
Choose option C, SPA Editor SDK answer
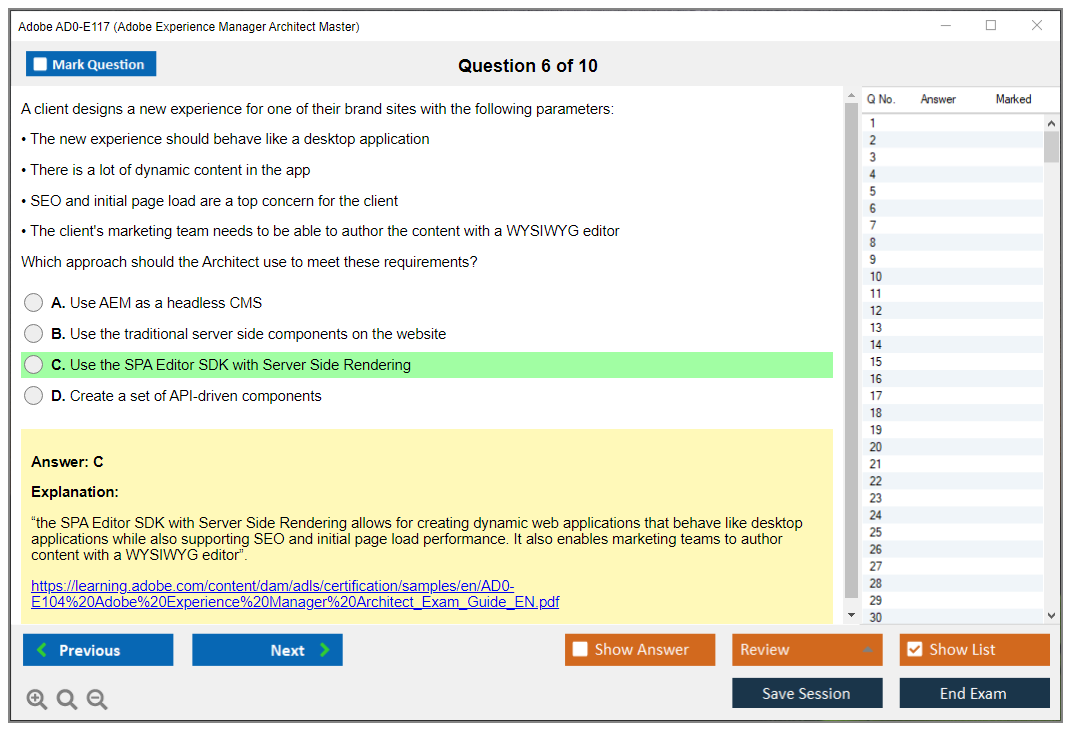click(34, 365)
